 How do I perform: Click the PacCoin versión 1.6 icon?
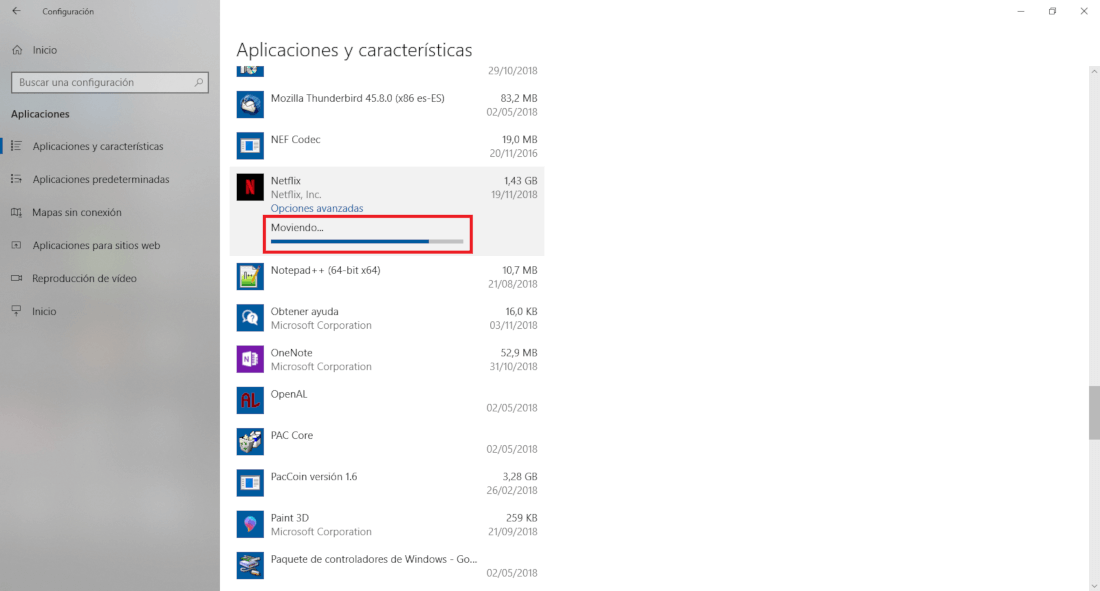coord(250,484)
